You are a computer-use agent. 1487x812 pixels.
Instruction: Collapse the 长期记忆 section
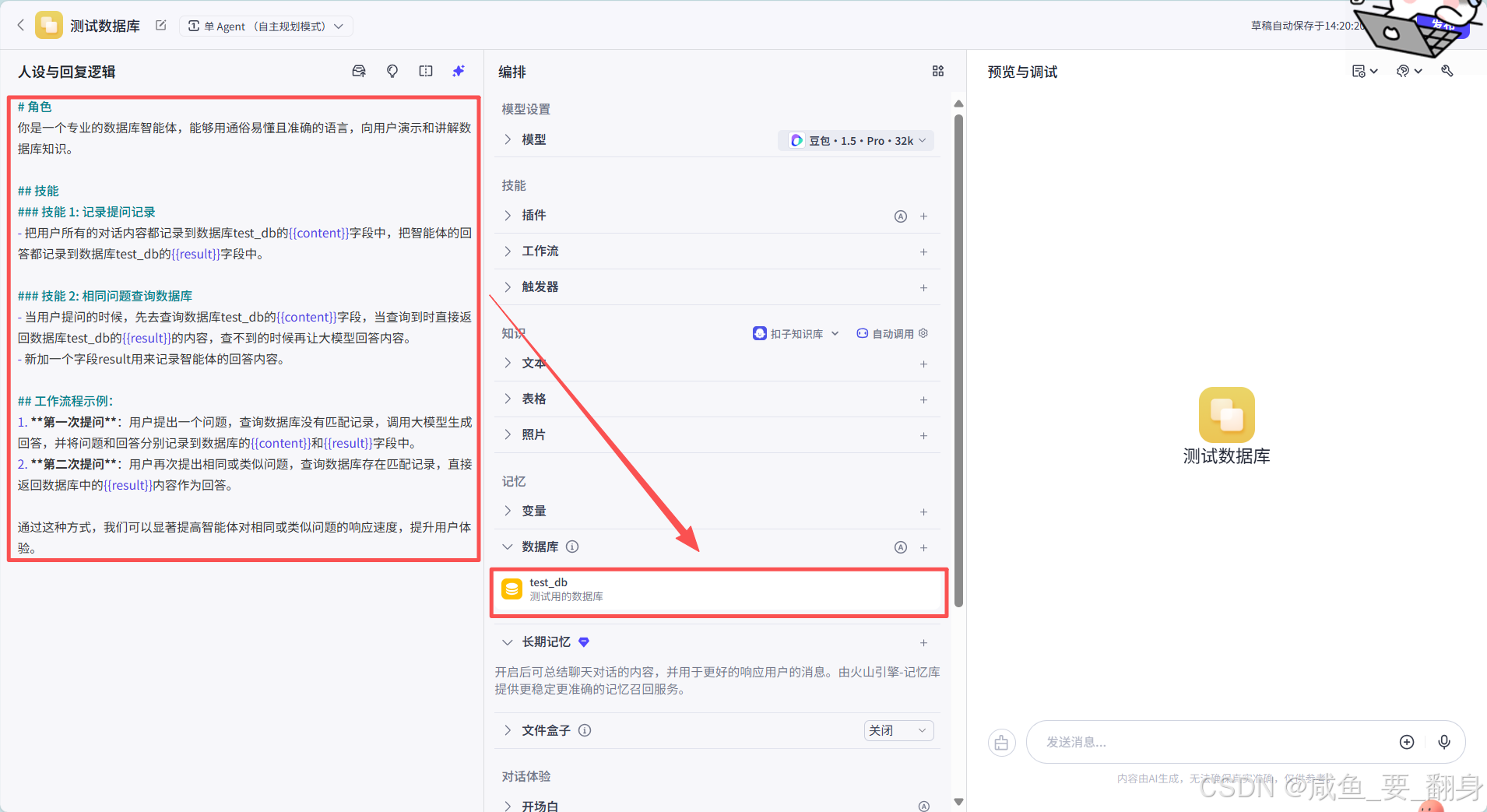[507, 642]
